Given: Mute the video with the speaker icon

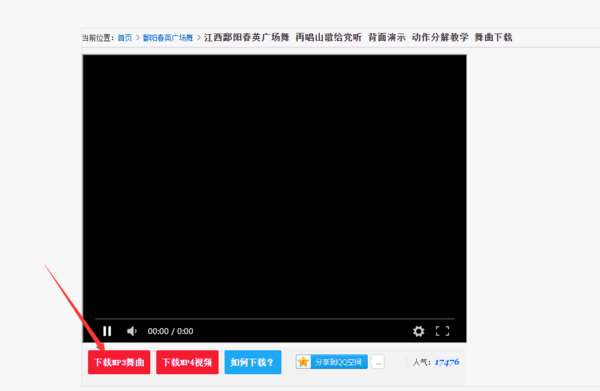Looking at the screenshot, I should (x=132, y=331).
